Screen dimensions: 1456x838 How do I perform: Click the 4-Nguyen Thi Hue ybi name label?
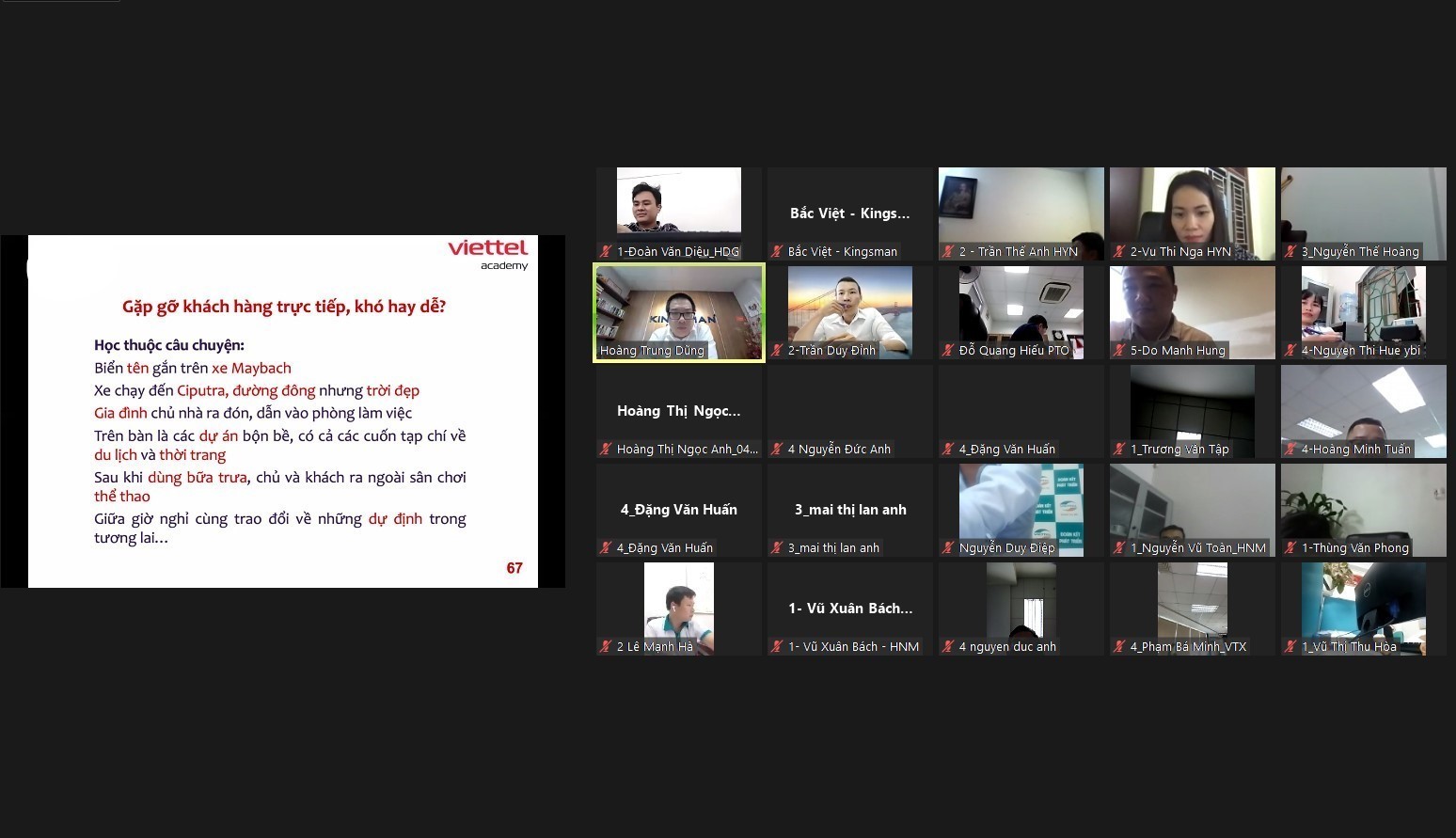1360,351
